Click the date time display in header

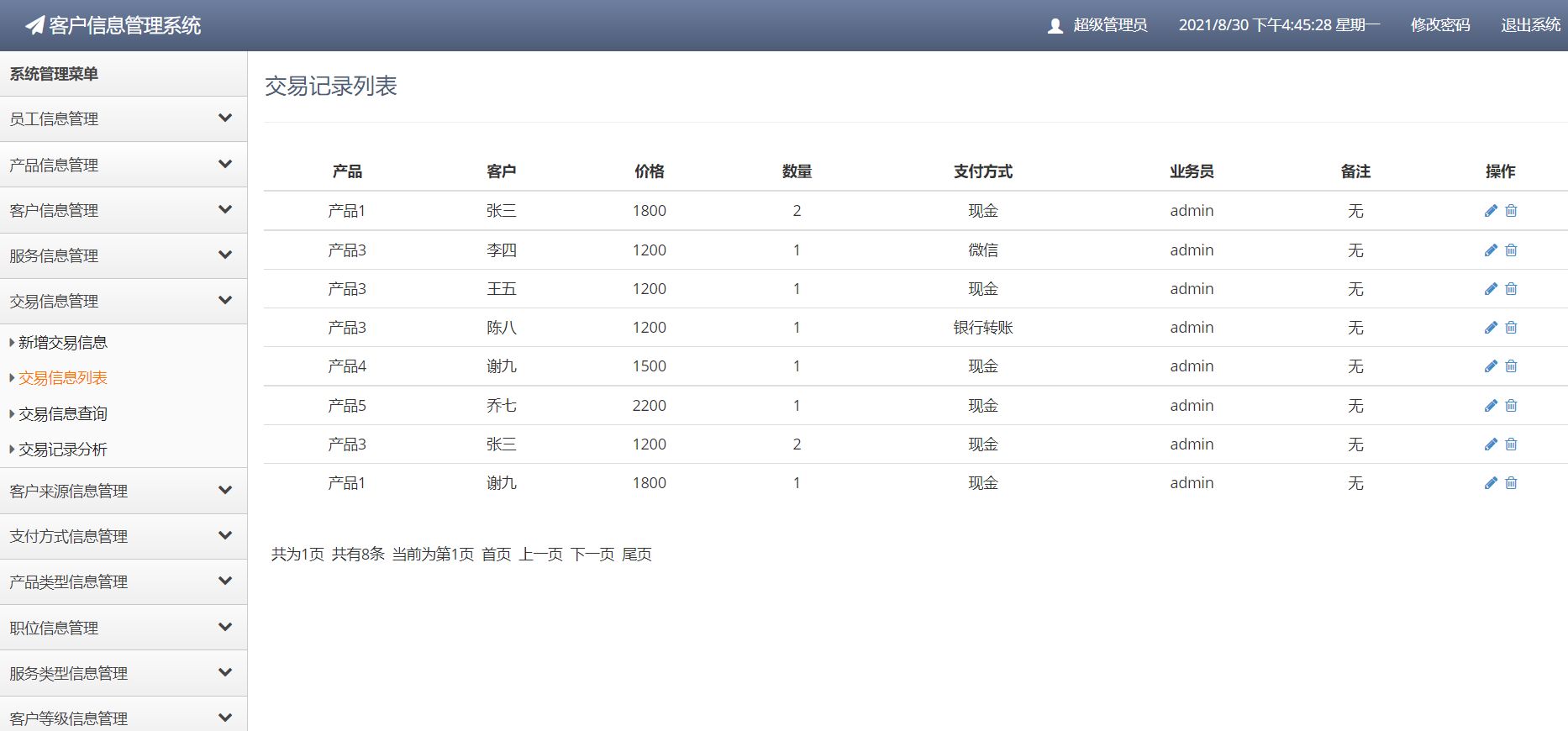pyautogui.click(x=1279, y=25)
